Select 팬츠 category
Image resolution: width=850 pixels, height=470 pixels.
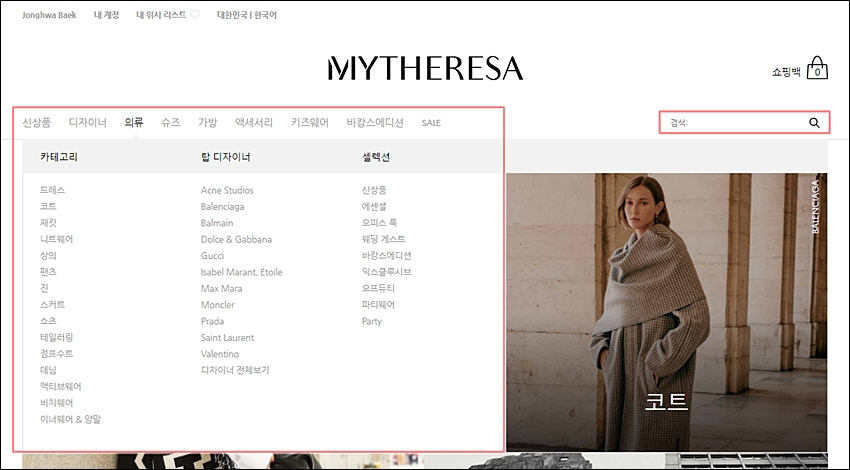coord(48,272)
